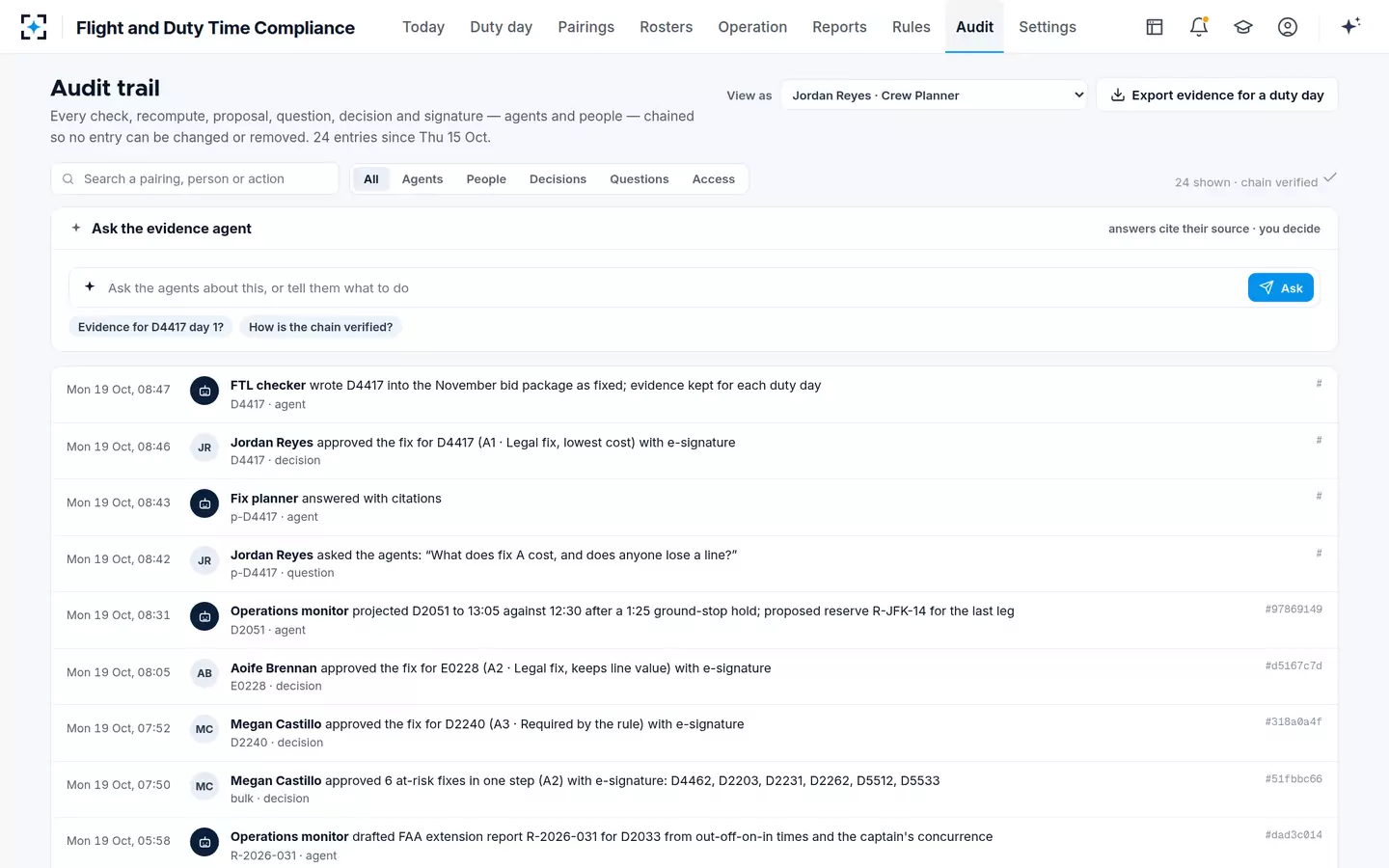Filter entries to Agents only

tap(422, 179)
